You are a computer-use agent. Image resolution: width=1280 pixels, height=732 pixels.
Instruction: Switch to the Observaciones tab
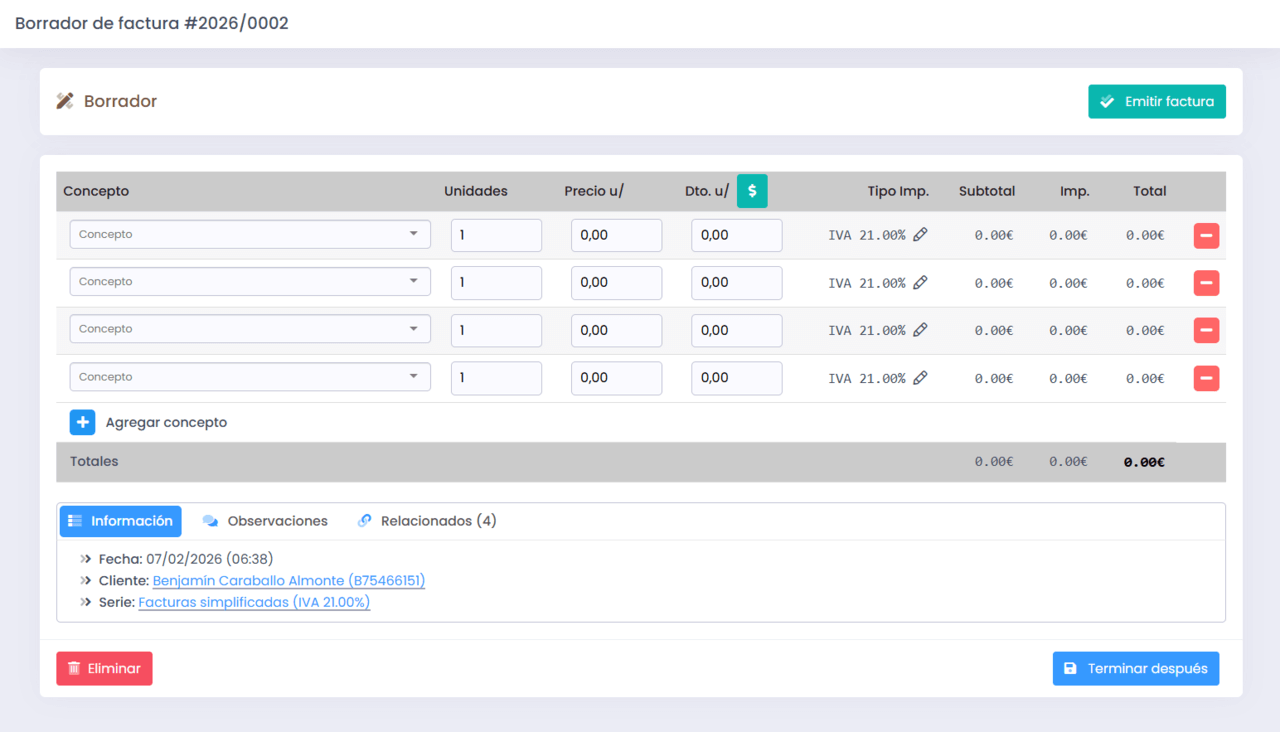click(x=266, y=521)
